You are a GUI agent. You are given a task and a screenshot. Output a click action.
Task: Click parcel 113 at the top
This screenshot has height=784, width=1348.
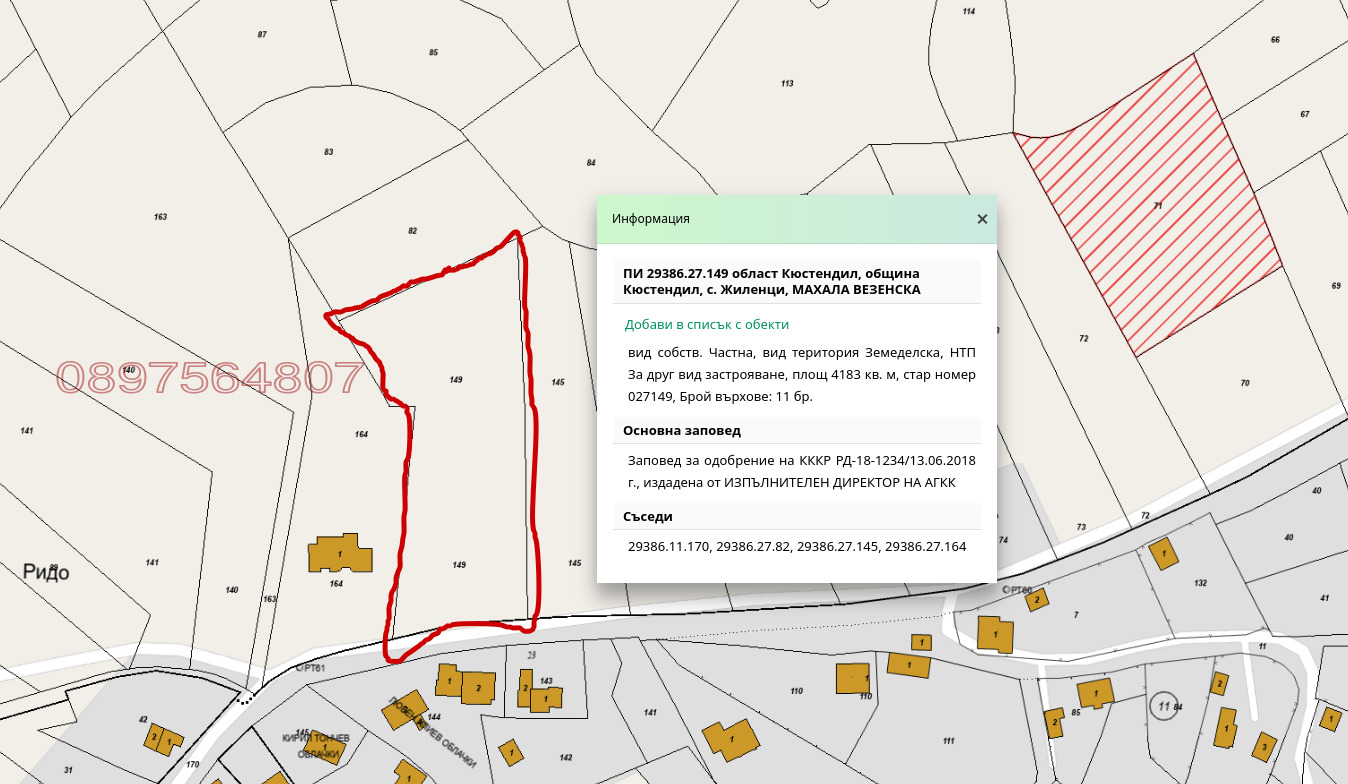pyautogui.click(x=786, y=84)
